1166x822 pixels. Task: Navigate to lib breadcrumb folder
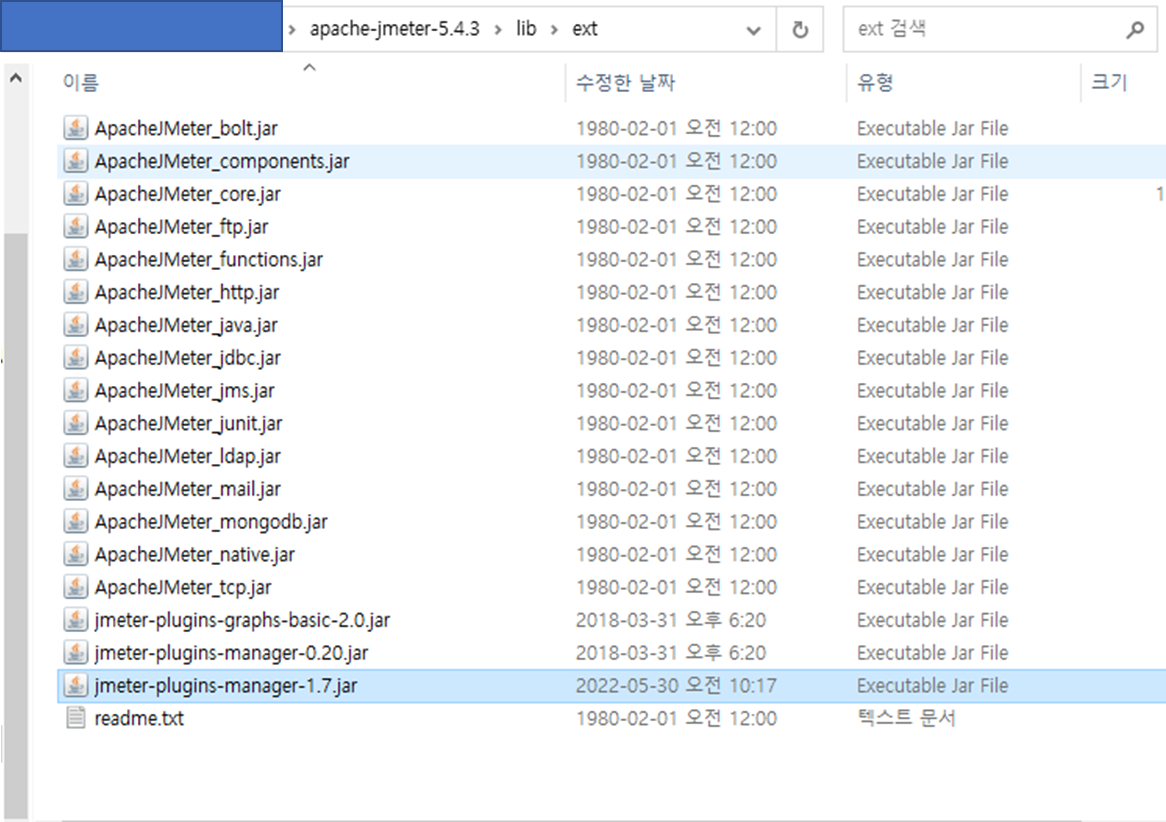pyautogui.click(x=526, y=29)
